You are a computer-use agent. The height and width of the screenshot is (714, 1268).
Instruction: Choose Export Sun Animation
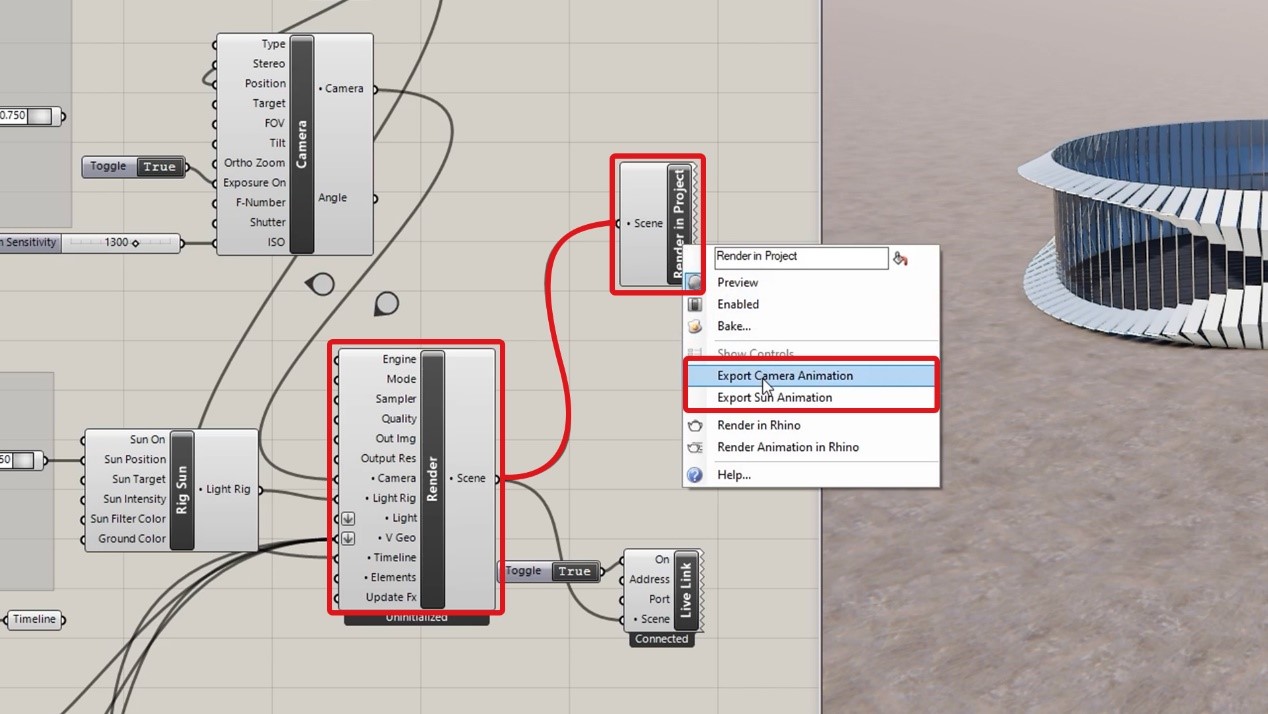(774, 397)
